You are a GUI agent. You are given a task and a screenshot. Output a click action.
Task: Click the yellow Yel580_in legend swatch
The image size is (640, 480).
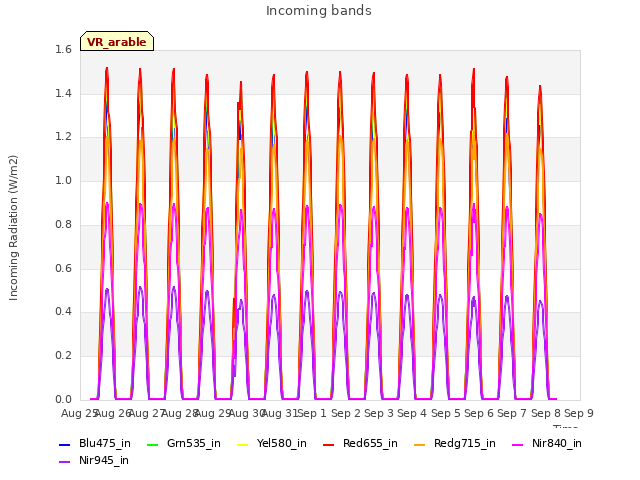pos(242,444)
